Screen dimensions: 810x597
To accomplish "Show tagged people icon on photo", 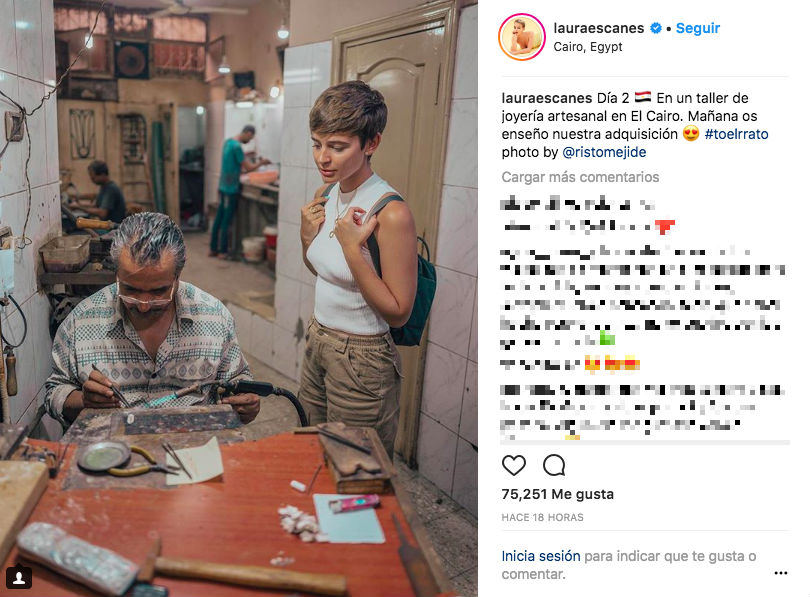I will pos(19,577).
